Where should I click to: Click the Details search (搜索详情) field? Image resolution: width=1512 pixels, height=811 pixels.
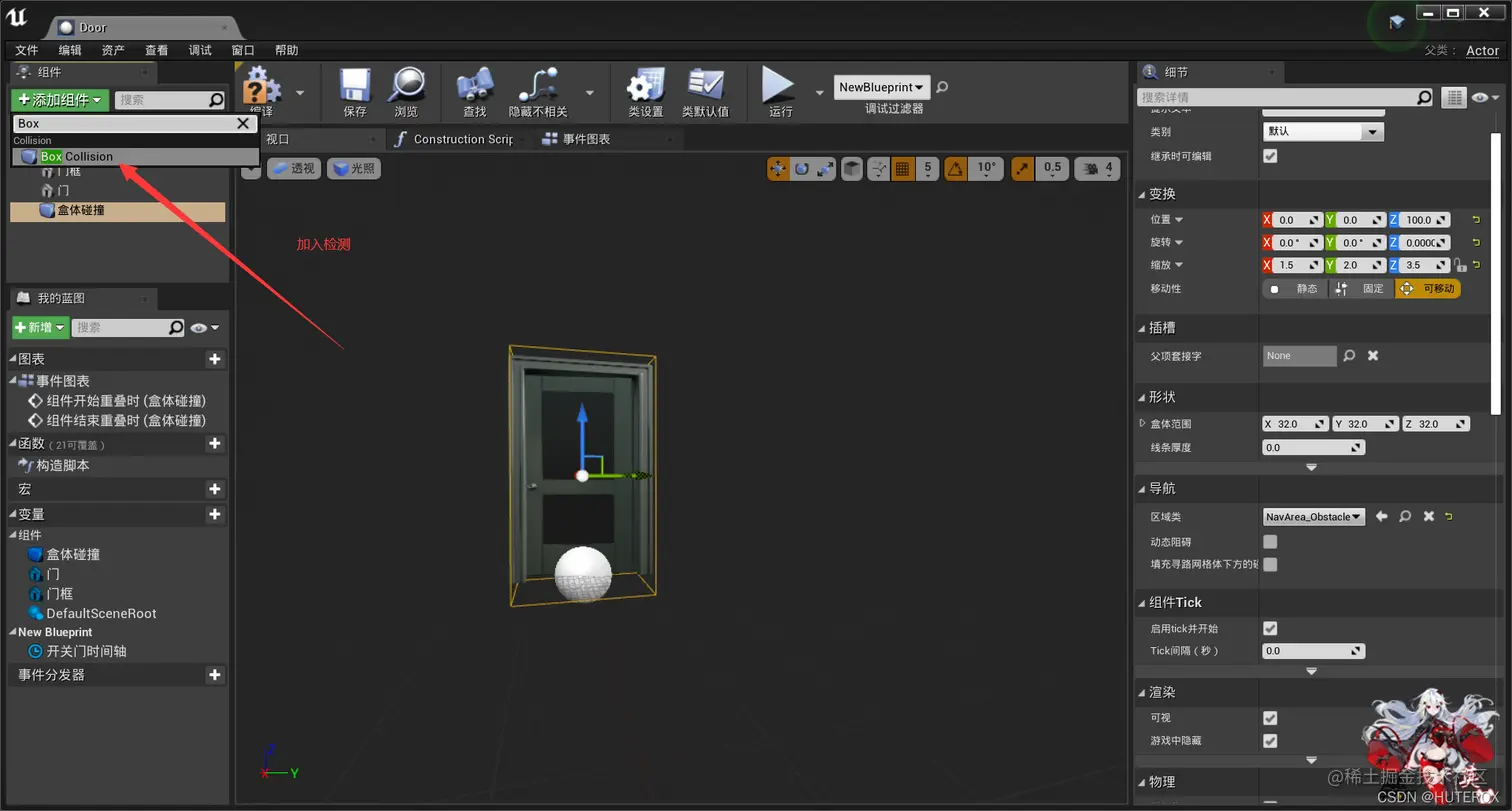pyautogui.click(x=1286, y=97)
